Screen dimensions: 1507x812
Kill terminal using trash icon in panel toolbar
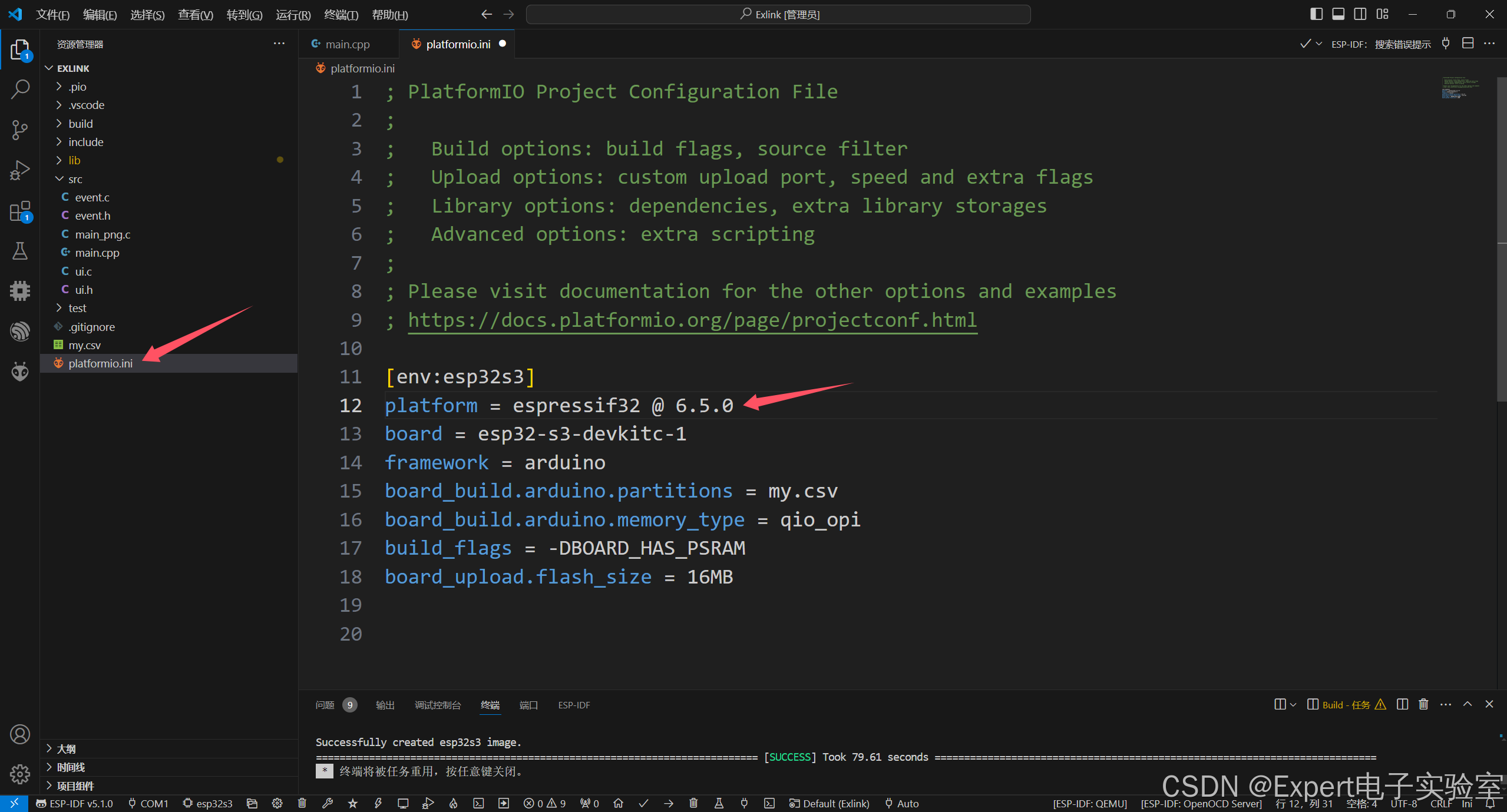pos(1423,704)
